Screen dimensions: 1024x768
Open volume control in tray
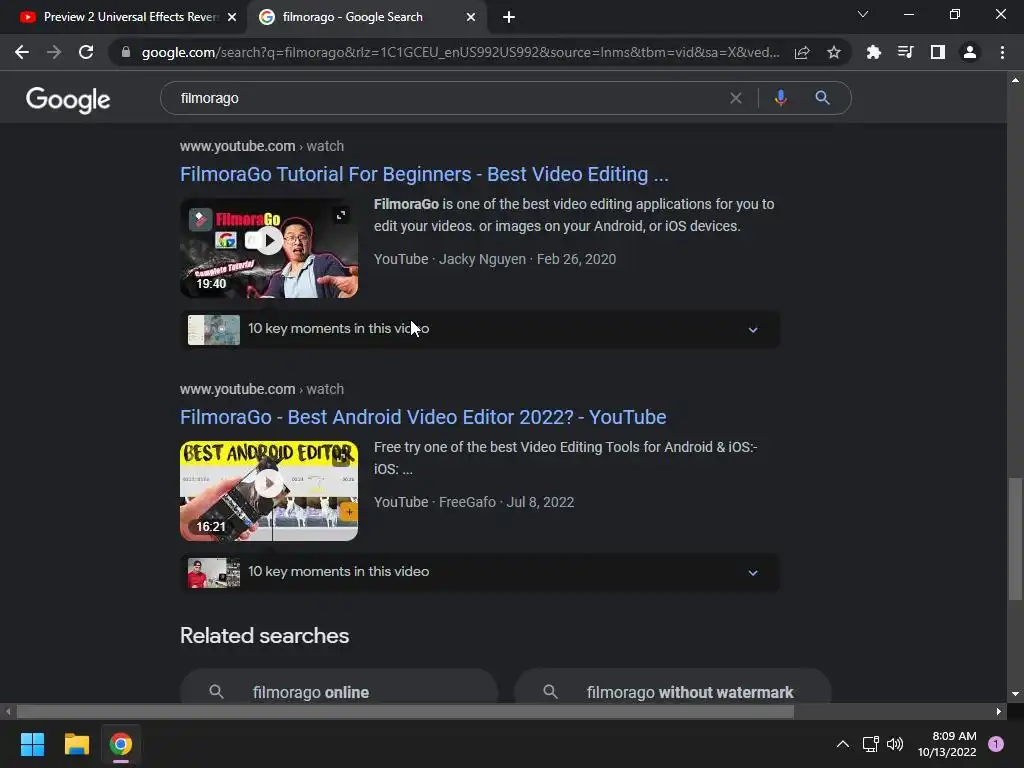coord(895,744)
